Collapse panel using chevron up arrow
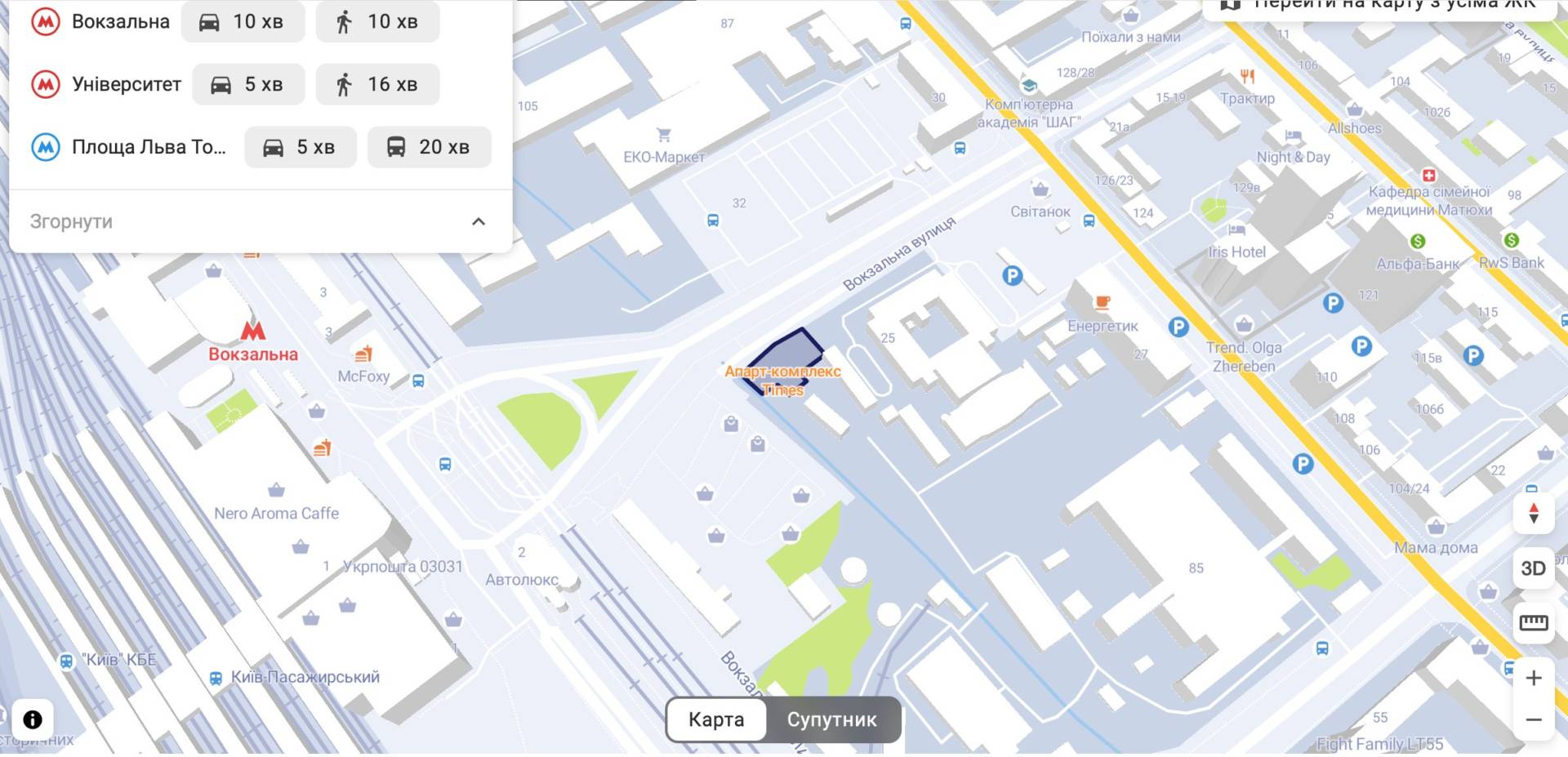The width and height of the screenshot is (1568, 757). pyautogui.click(x=479, y=221)
